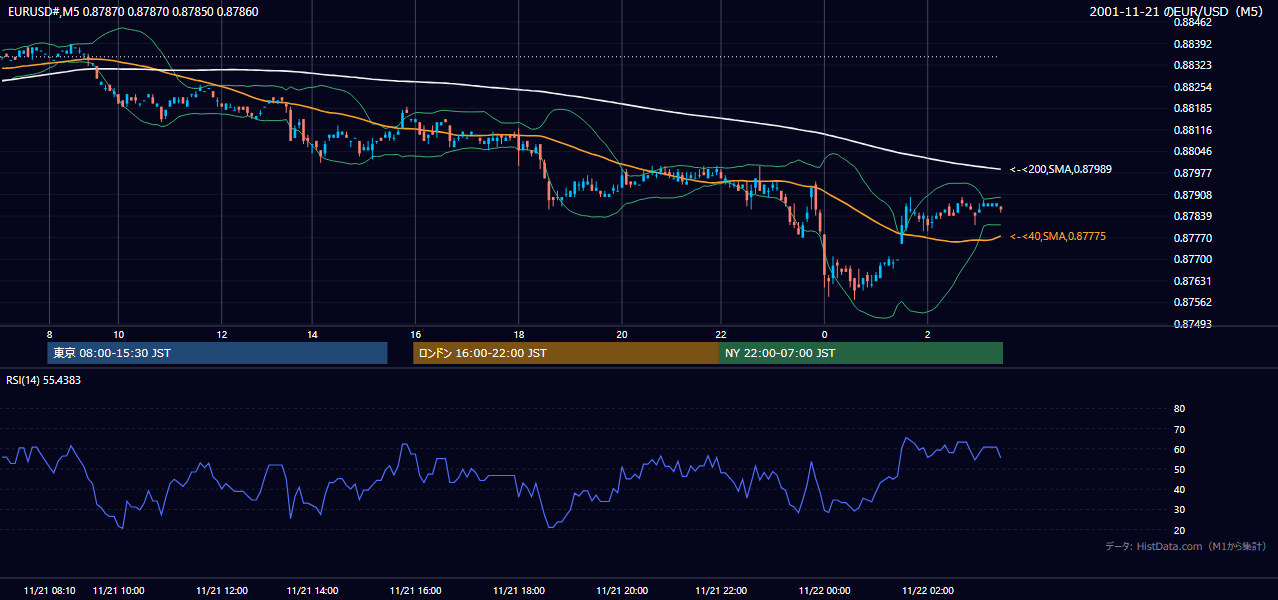
Task: Click the hour label 12 below the price chart
Action: click(221, 334)
